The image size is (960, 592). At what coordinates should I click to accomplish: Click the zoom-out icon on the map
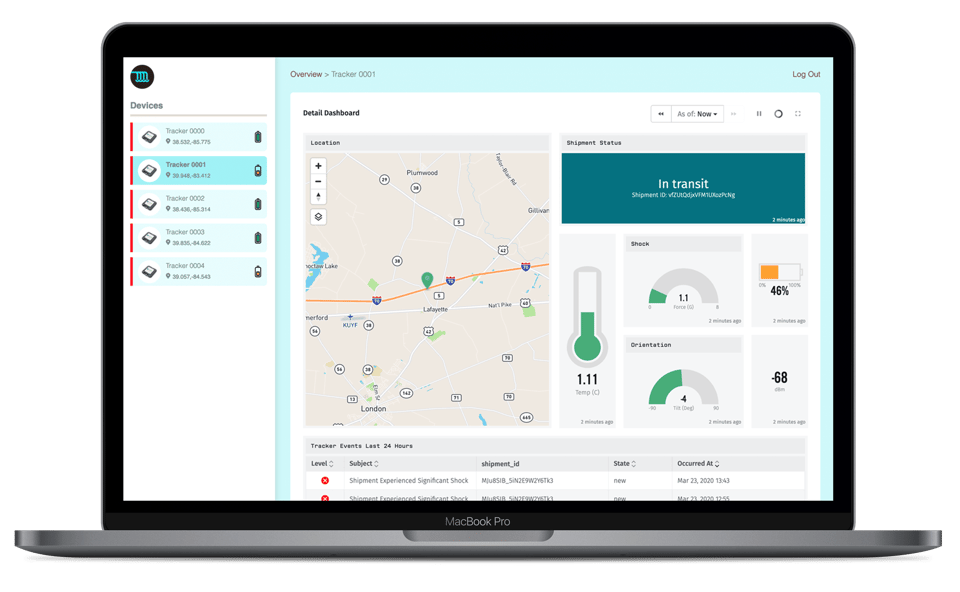[x=319, y=181]
